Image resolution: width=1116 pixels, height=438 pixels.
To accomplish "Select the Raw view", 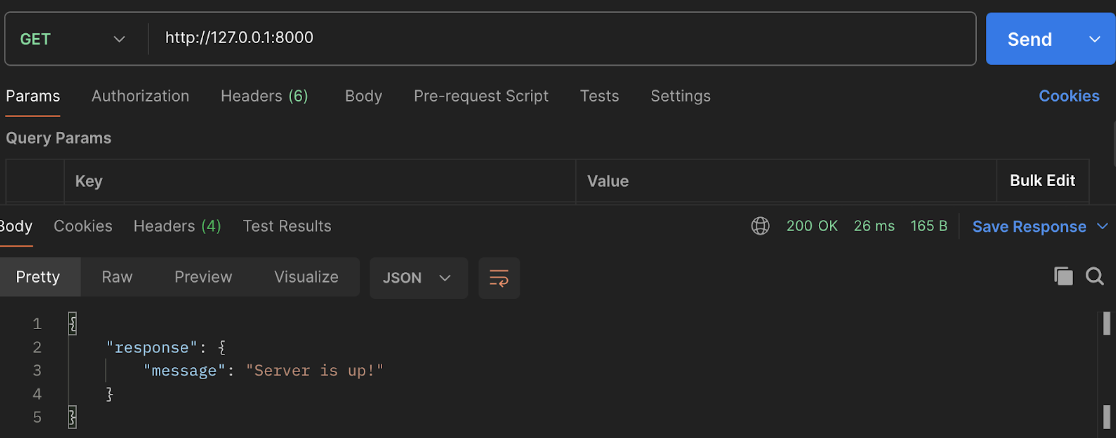I will click(117, 277).
